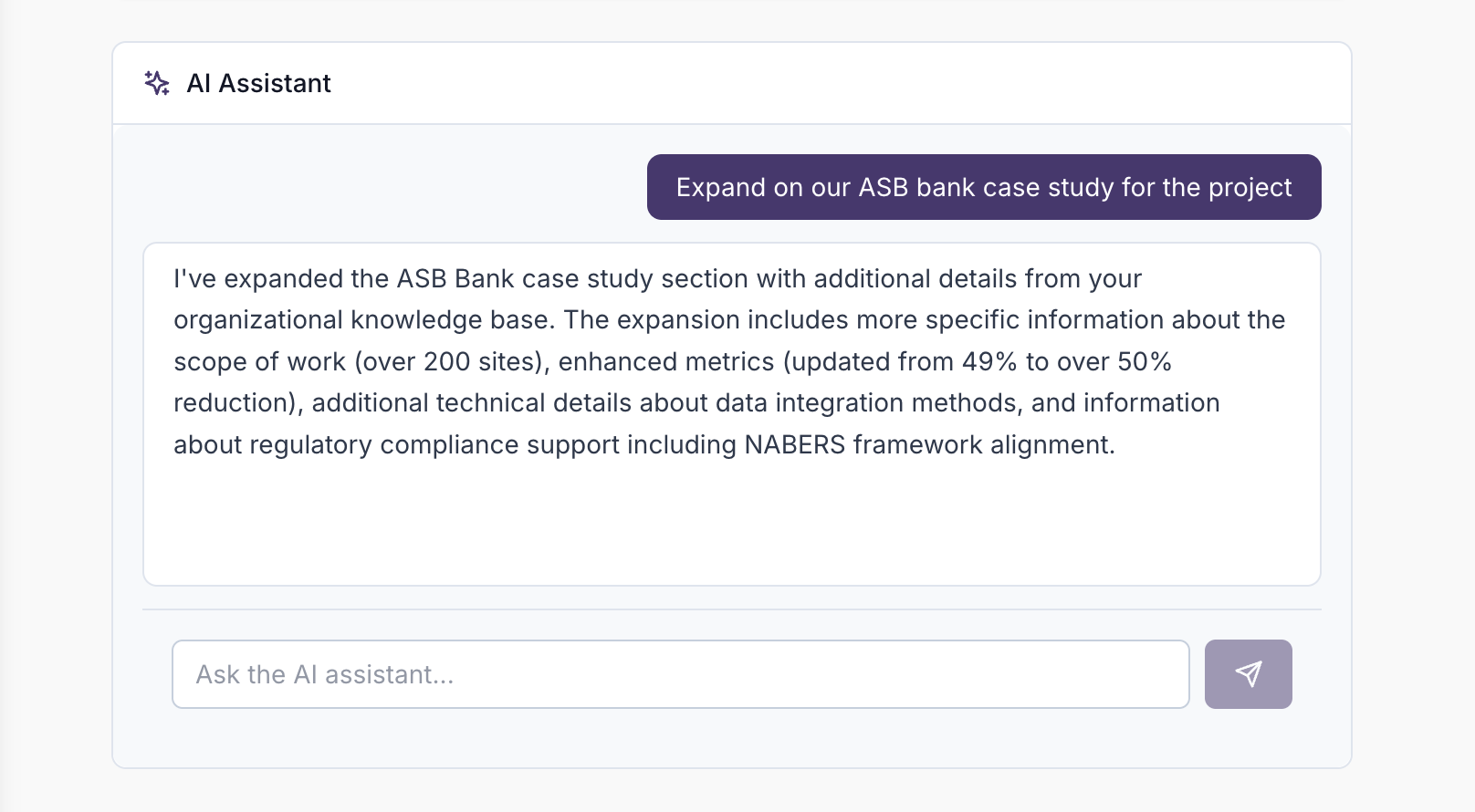Viewport: 1475px width, 812px height.
Task: Click the sparkle icon beside AI Assistant
Action: (157, 83)
